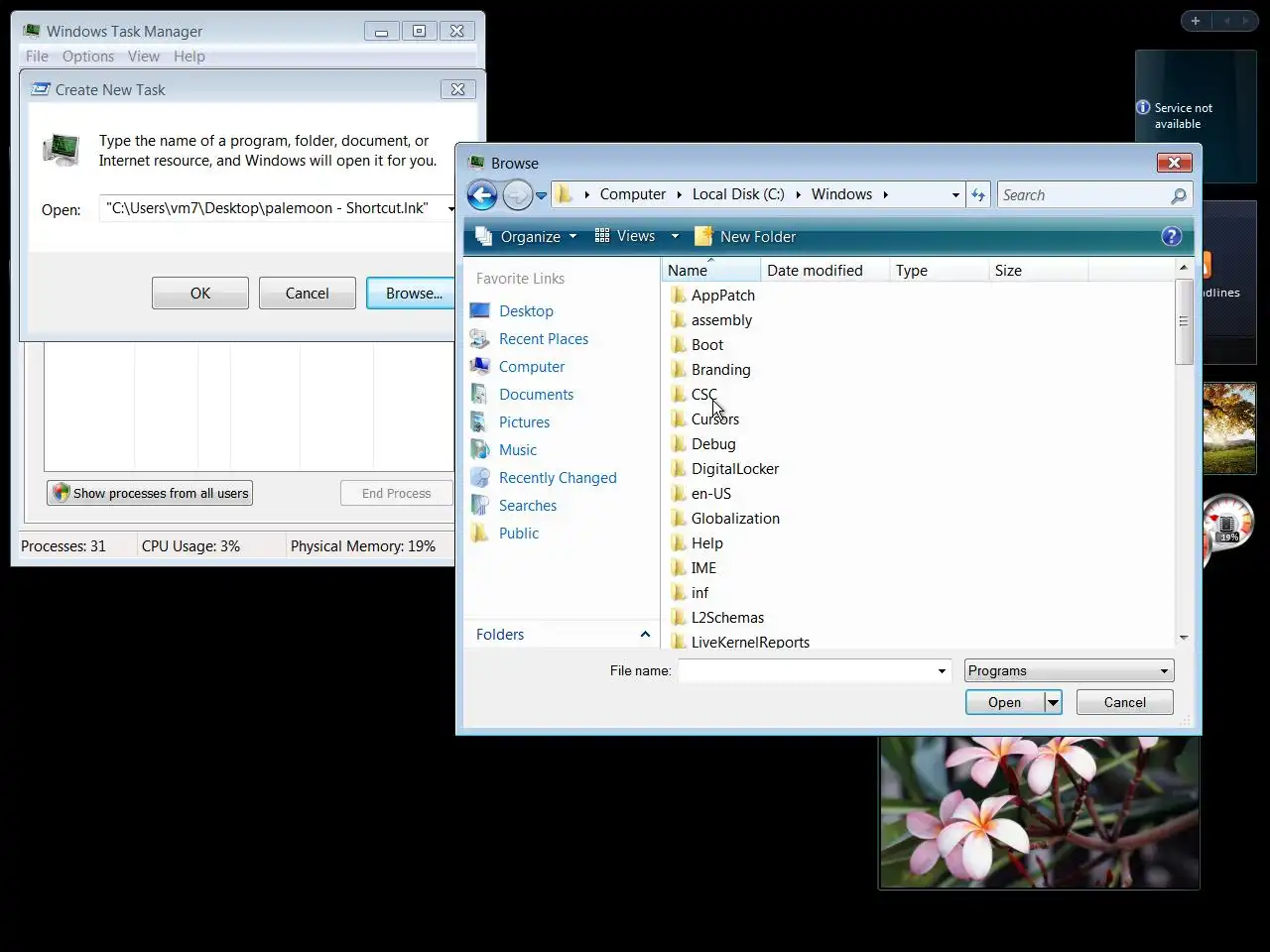Click file list scrollbar down arrow
The width and height of the screenshot is (1270, 952).
tap(1183, 638)
